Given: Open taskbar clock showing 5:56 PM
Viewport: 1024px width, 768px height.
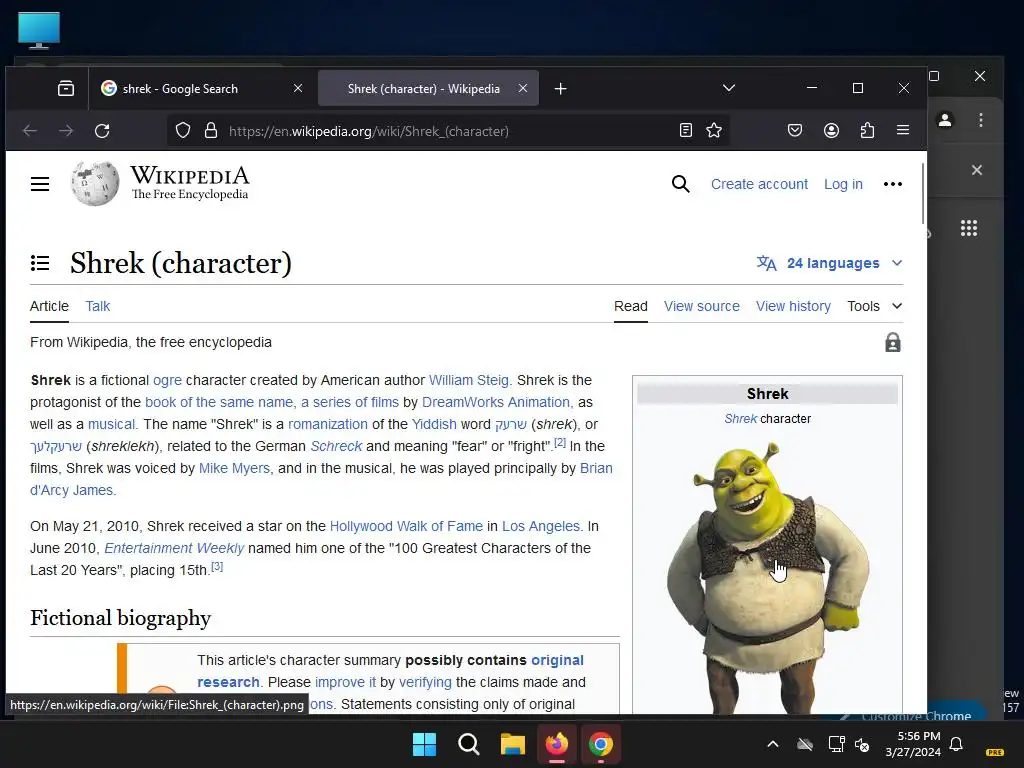Looking at the screenshot, I should pos(913,744).
